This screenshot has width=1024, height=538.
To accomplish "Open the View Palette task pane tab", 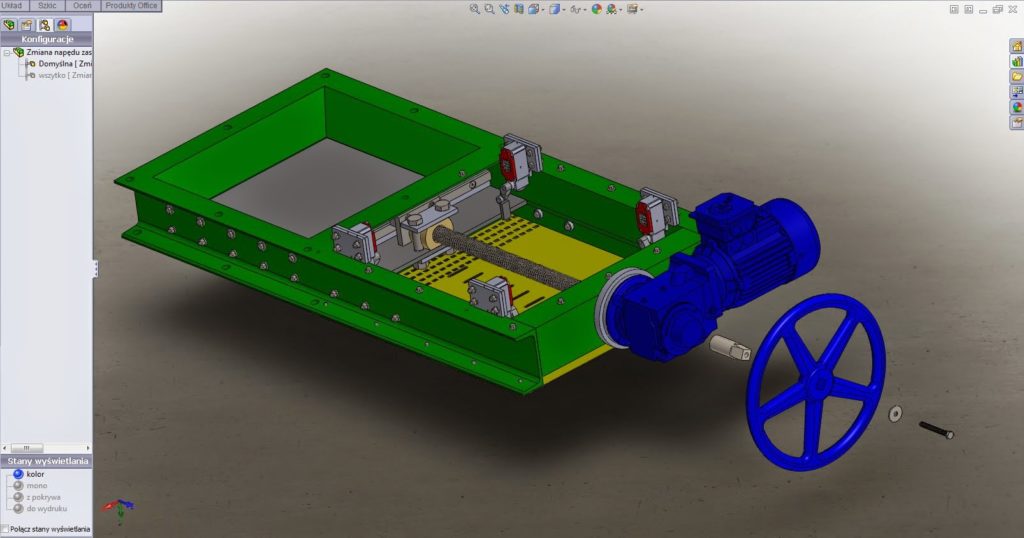I will (x=1017, y=92).
